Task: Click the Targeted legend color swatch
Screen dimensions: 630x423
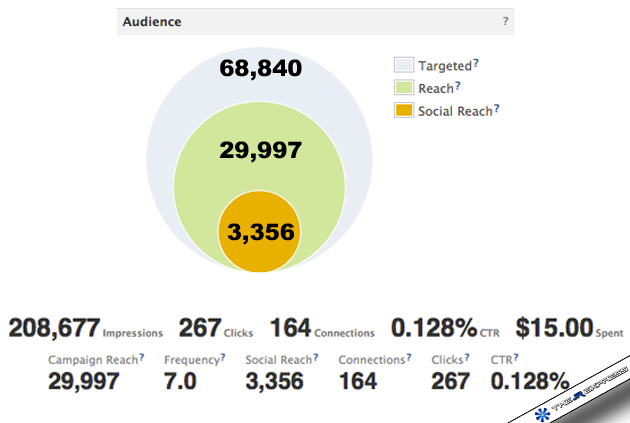Action: [x=402, y=65]
